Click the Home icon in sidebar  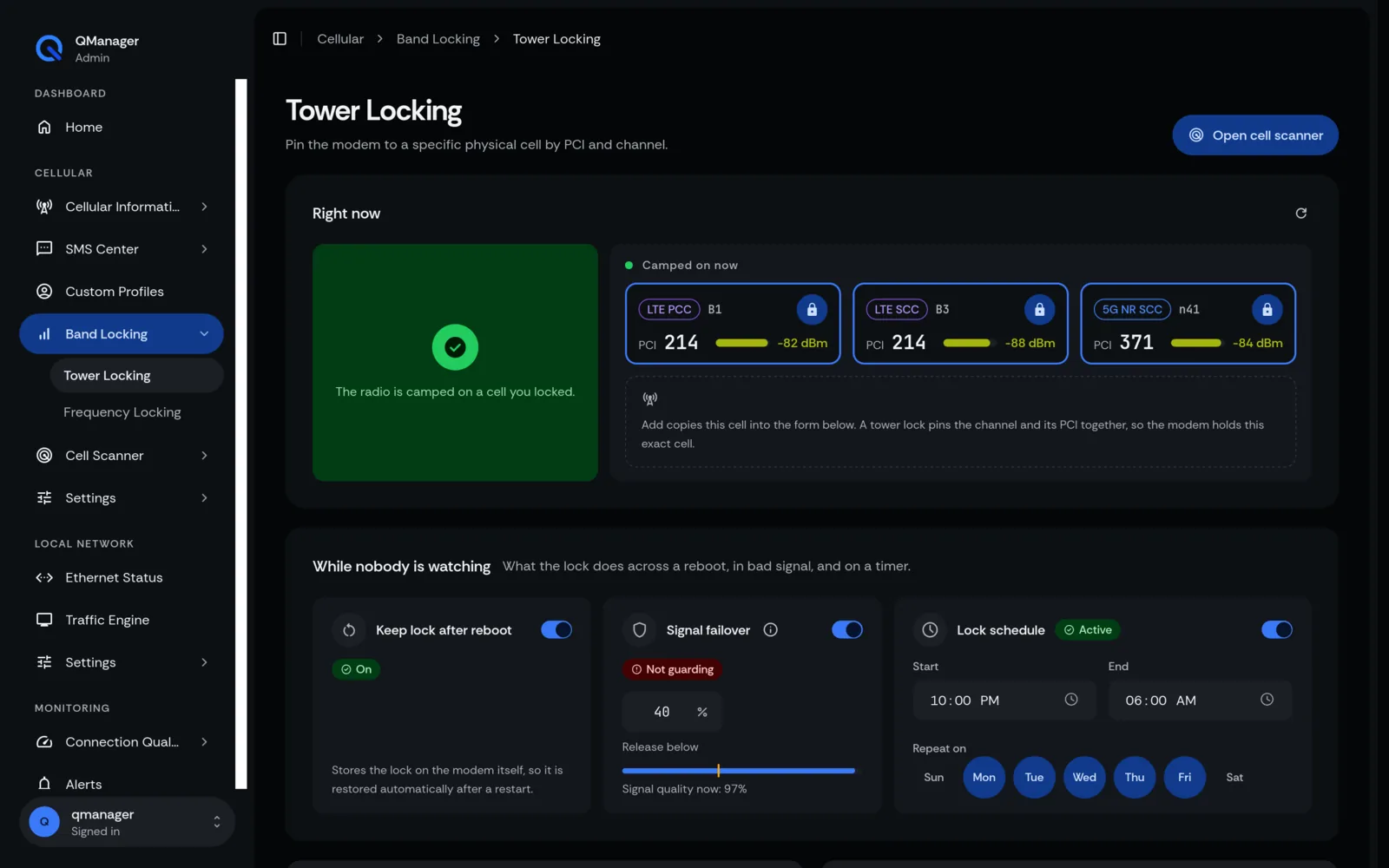(44, 128)
